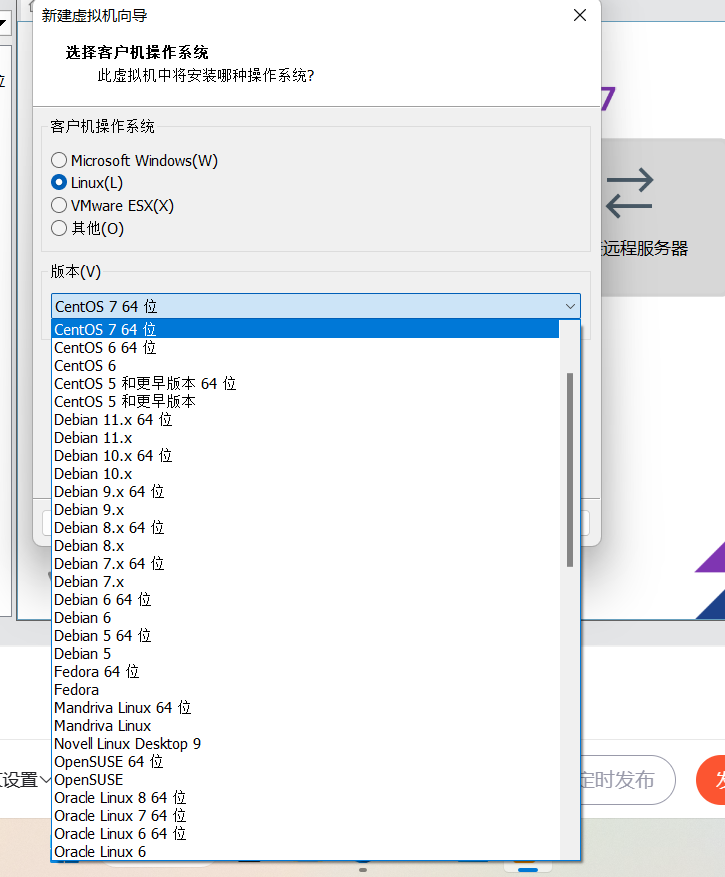The height and width of the screenshot is (877, 725).
Task: Pick the CentOS 6 entry
Action: pyautogui.click(x=305, y=365)
